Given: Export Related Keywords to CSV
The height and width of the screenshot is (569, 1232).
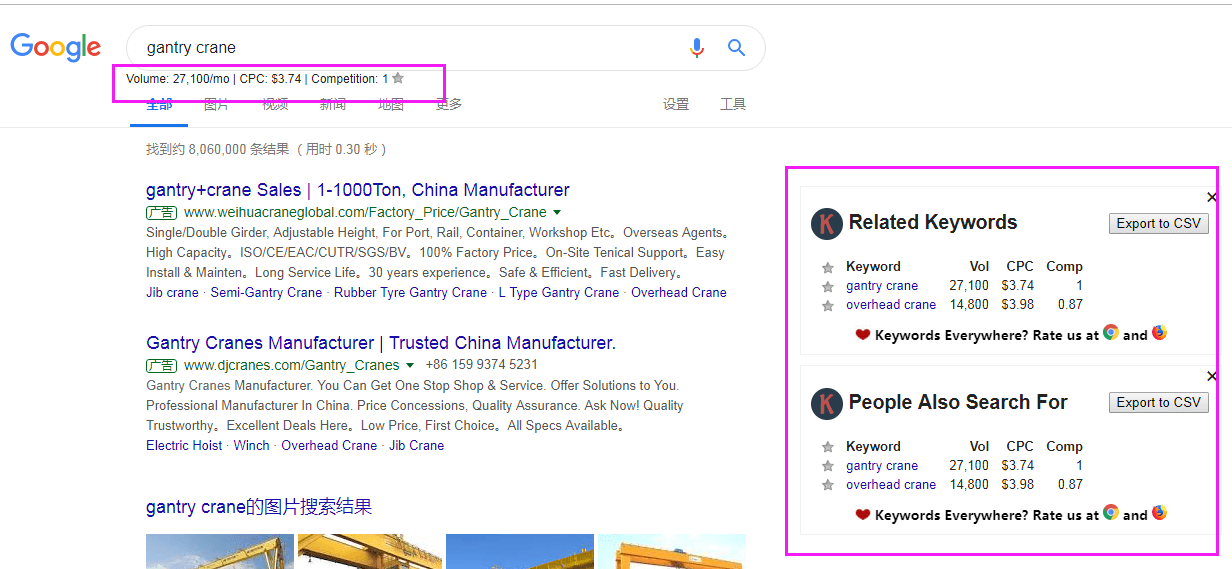Looking at the screenshot, I should (1158, 223).
